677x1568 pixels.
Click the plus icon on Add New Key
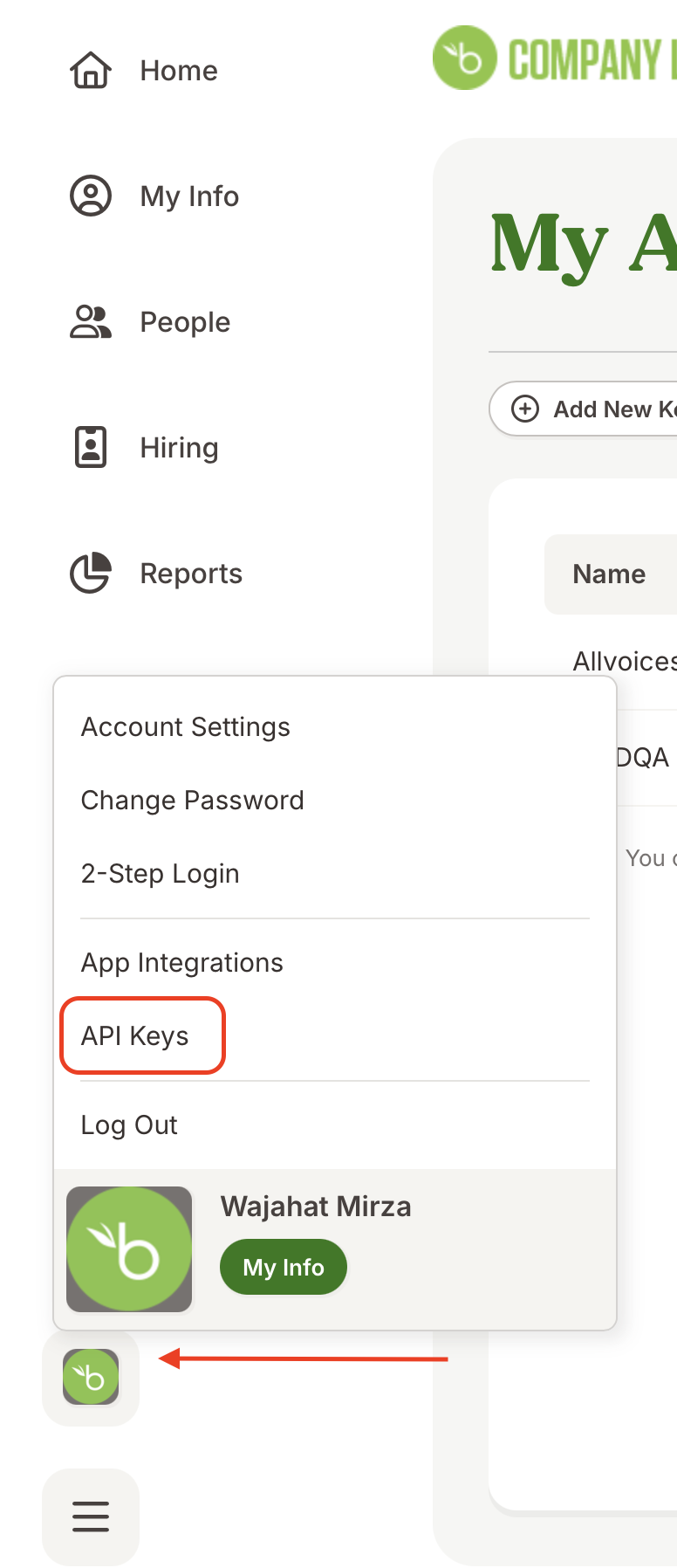(x=524, y=409)
